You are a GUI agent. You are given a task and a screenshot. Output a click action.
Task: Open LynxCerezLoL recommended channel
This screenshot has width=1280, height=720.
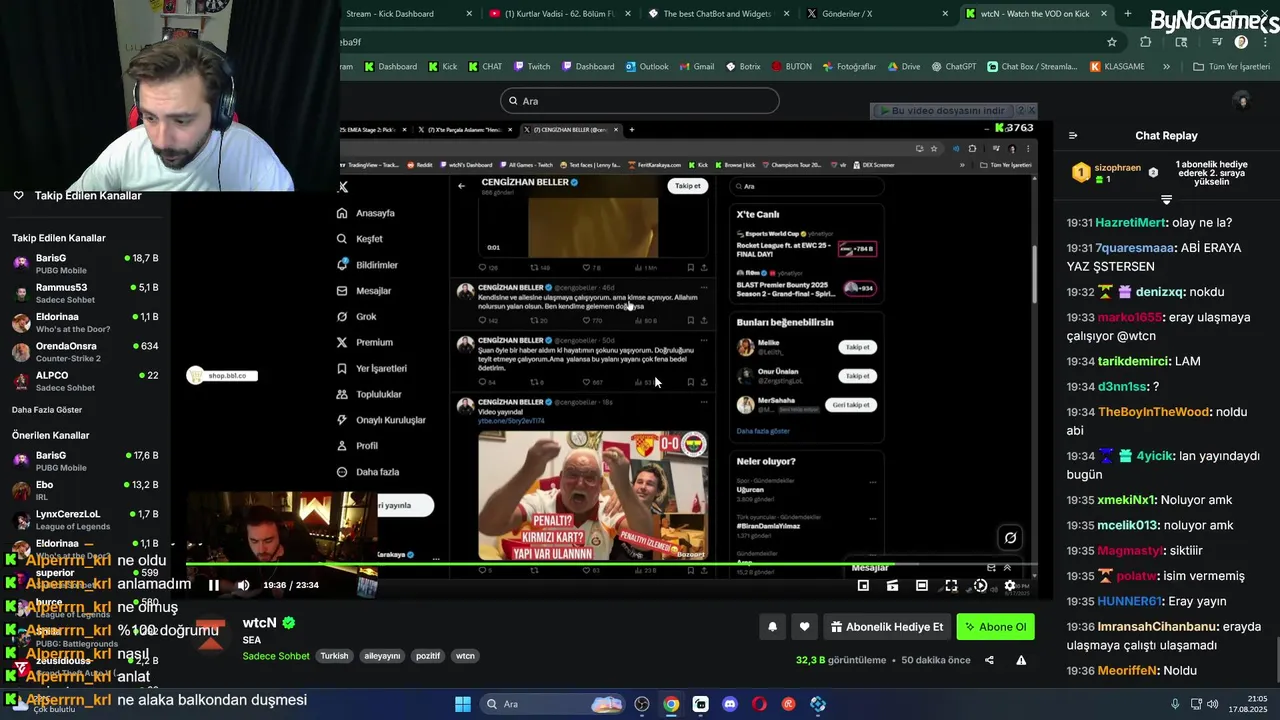pyautogui.click(x=85, y=520)
